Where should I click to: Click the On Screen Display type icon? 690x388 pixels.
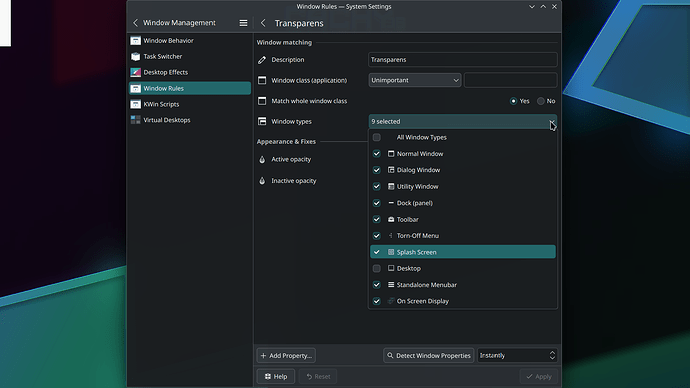pyautogui.click(x=391, y=301)
